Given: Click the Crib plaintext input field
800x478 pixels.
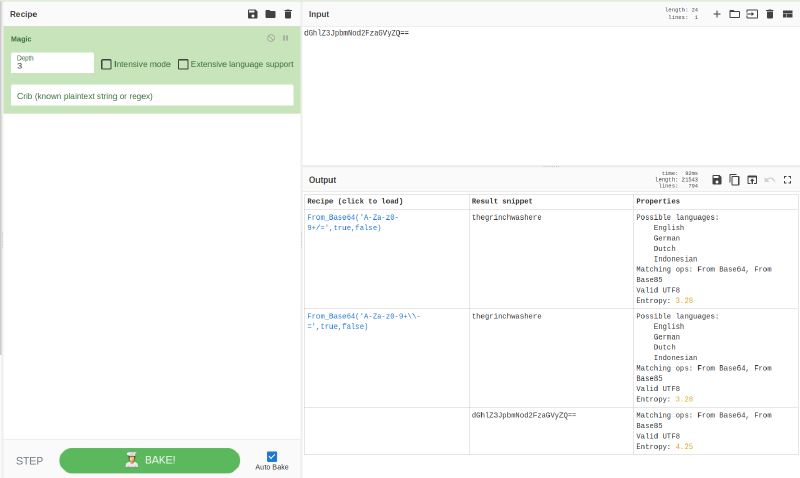Looking at the screenshot, I should pos(152,95).
